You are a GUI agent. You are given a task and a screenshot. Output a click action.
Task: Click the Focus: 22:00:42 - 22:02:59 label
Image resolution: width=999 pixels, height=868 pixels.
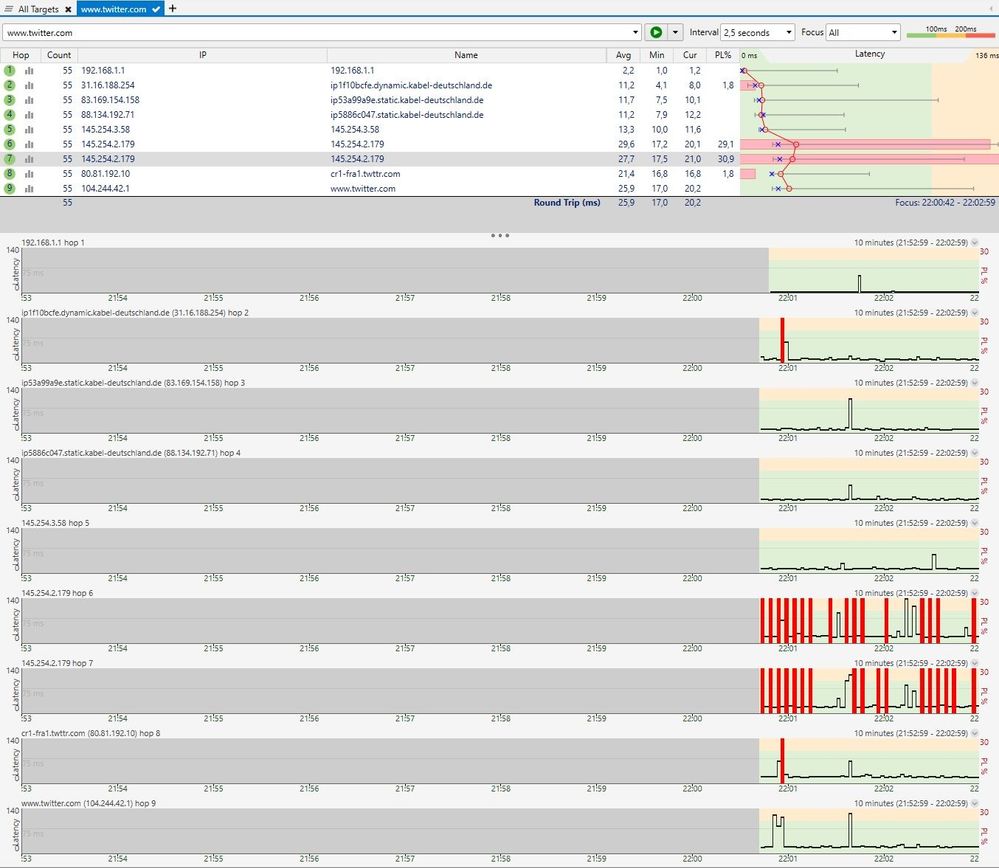(x=945, y=203)
